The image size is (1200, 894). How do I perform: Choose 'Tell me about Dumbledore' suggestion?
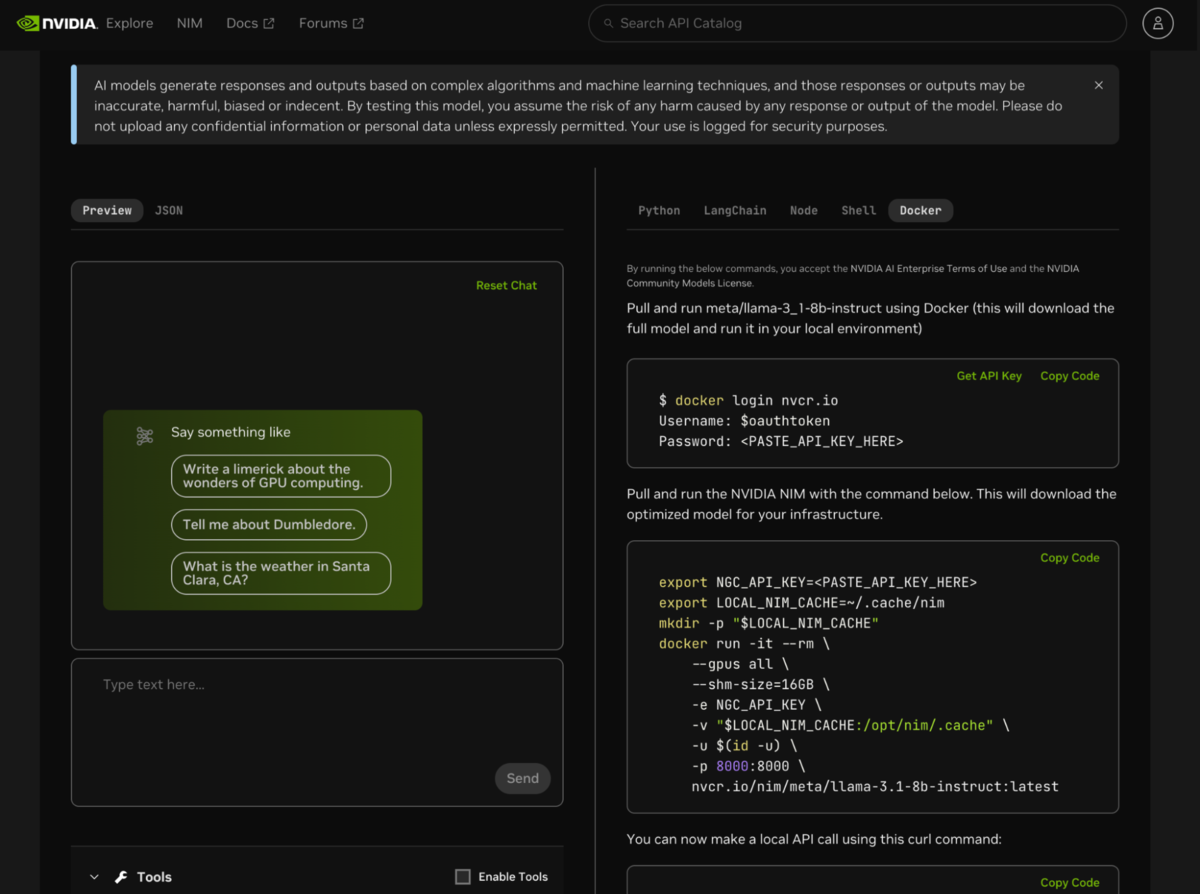(x=269, y=524)
